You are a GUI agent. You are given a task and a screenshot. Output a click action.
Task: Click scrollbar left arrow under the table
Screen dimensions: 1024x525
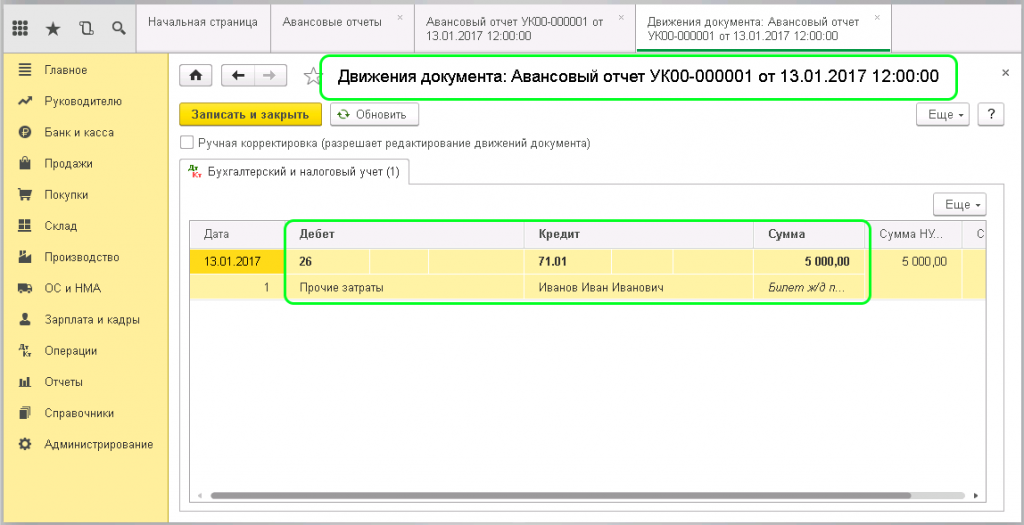pos(200,496)
